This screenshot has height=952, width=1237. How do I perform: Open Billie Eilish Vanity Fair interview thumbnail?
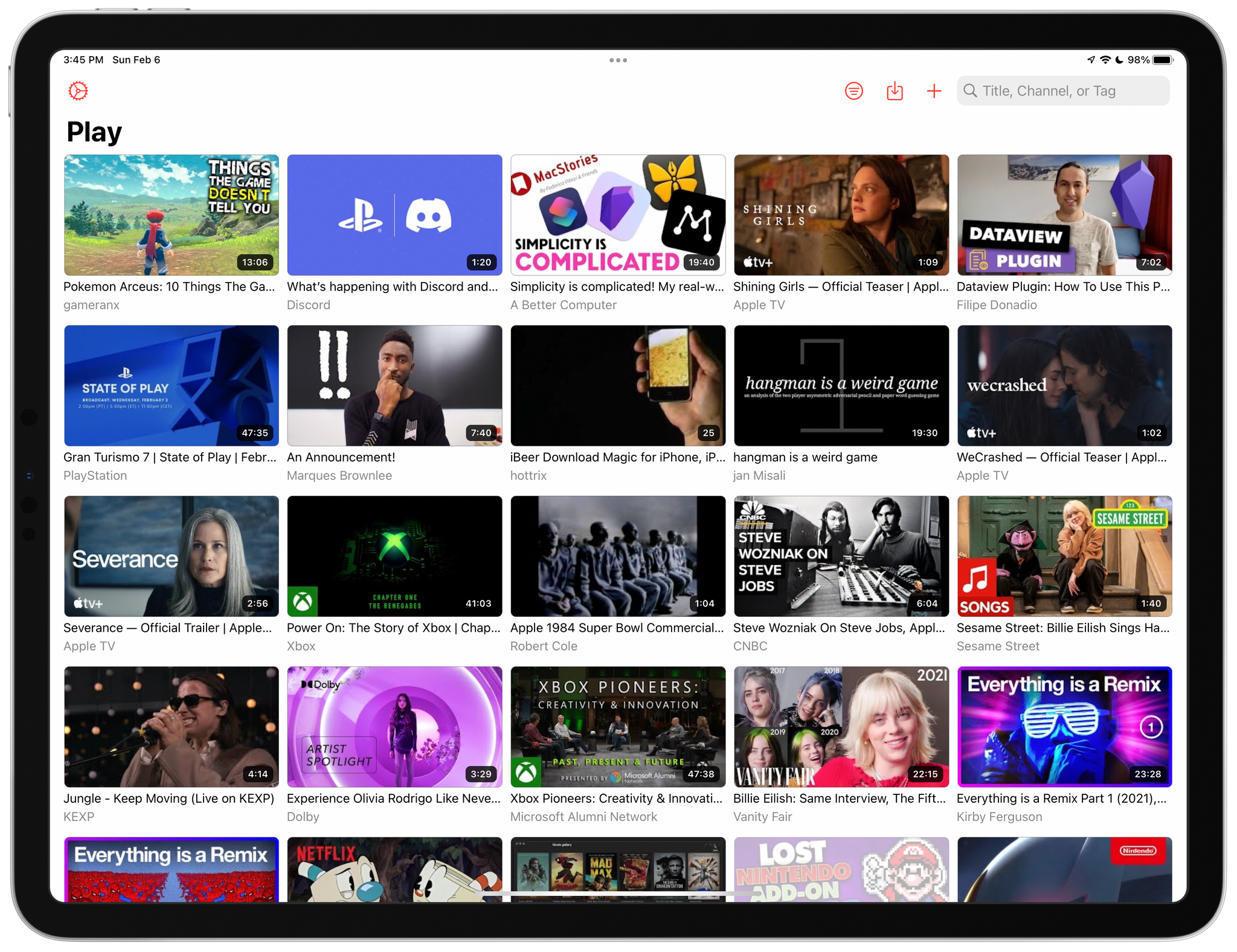841,727
